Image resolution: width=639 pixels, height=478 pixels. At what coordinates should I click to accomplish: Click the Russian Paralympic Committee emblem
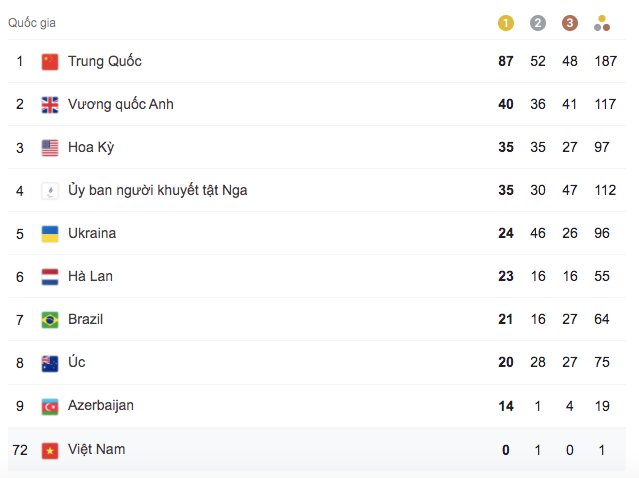(50, 191)
